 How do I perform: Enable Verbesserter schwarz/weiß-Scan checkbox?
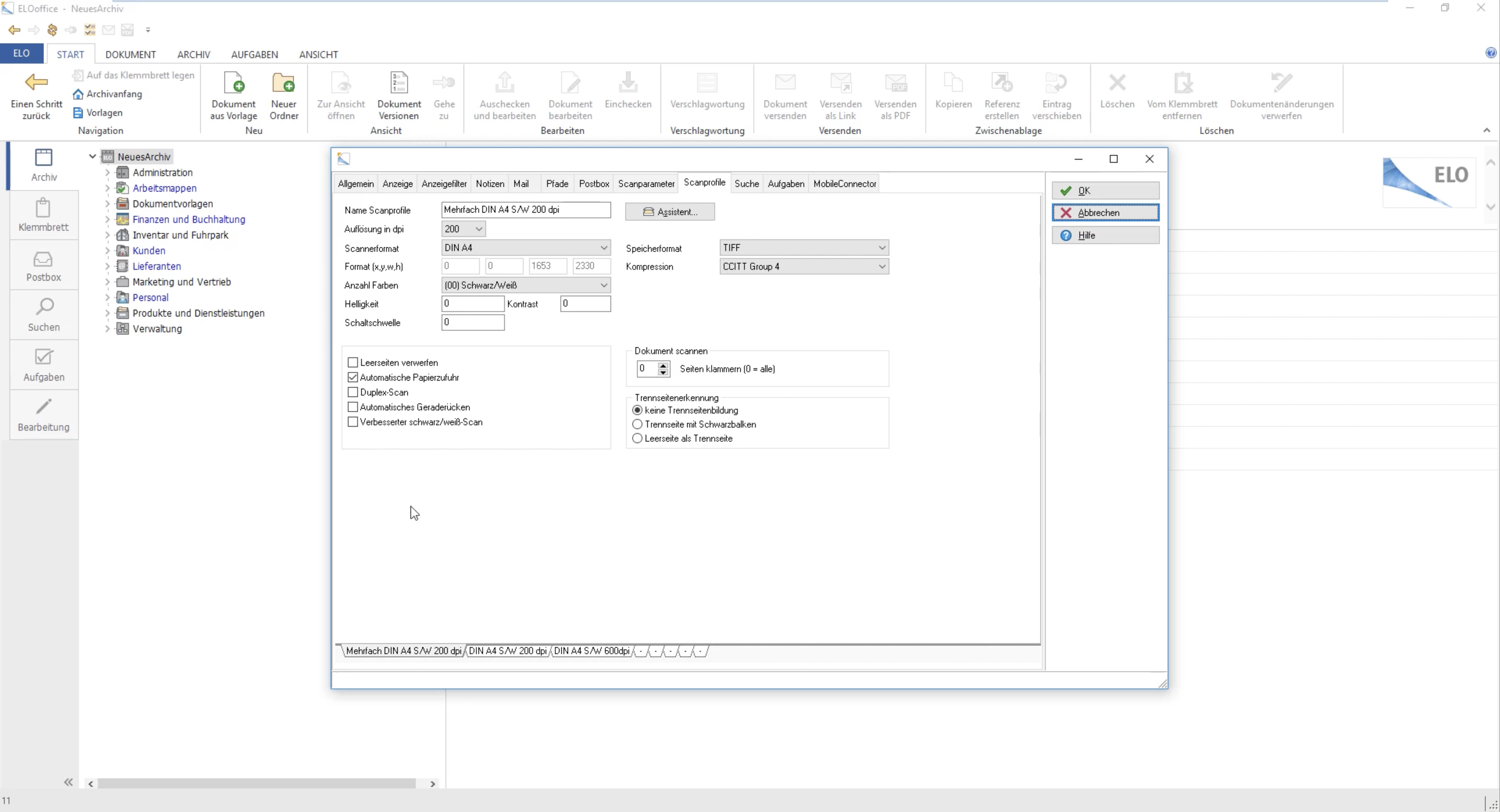tap(352, 422)
